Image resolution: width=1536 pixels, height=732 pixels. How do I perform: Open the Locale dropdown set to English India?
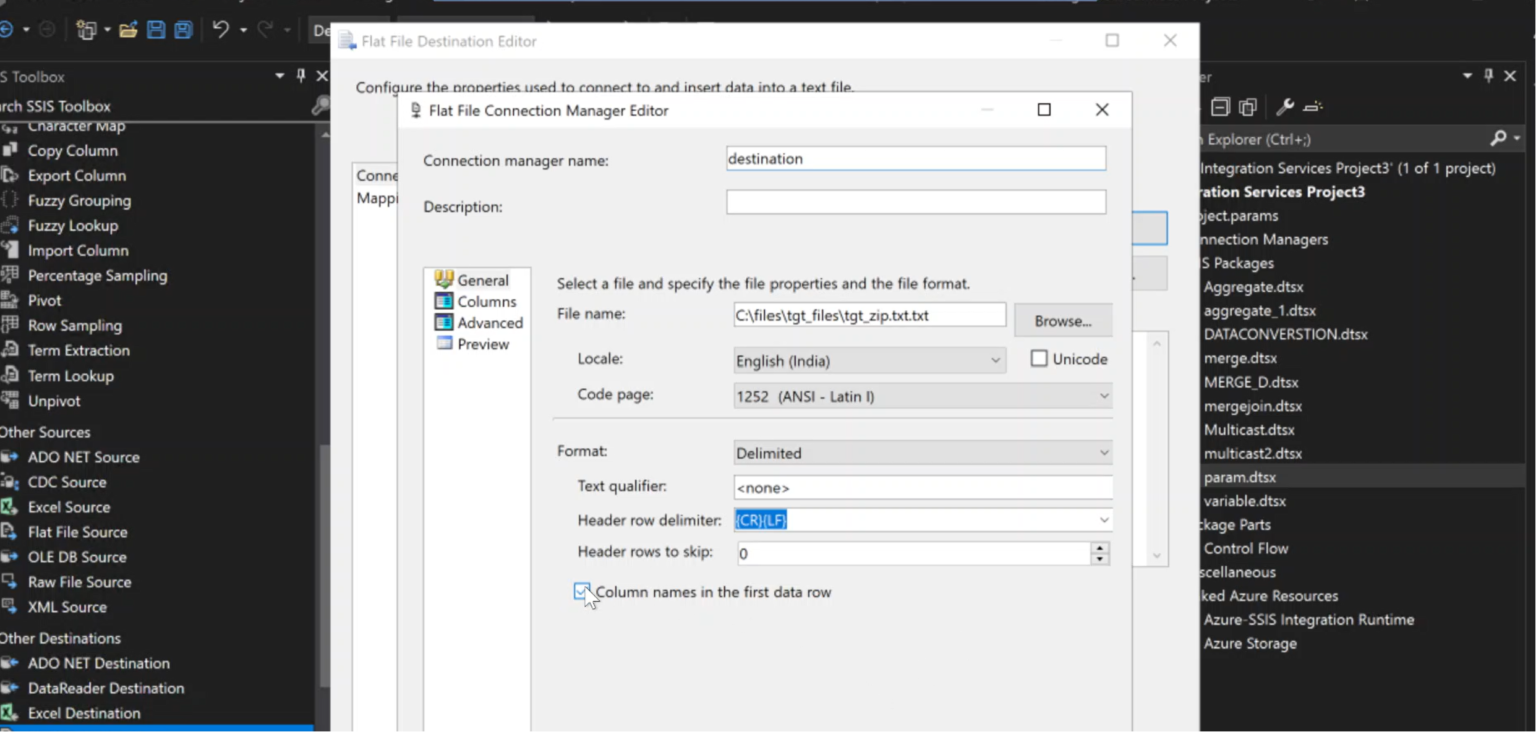(x=995, y=358)
